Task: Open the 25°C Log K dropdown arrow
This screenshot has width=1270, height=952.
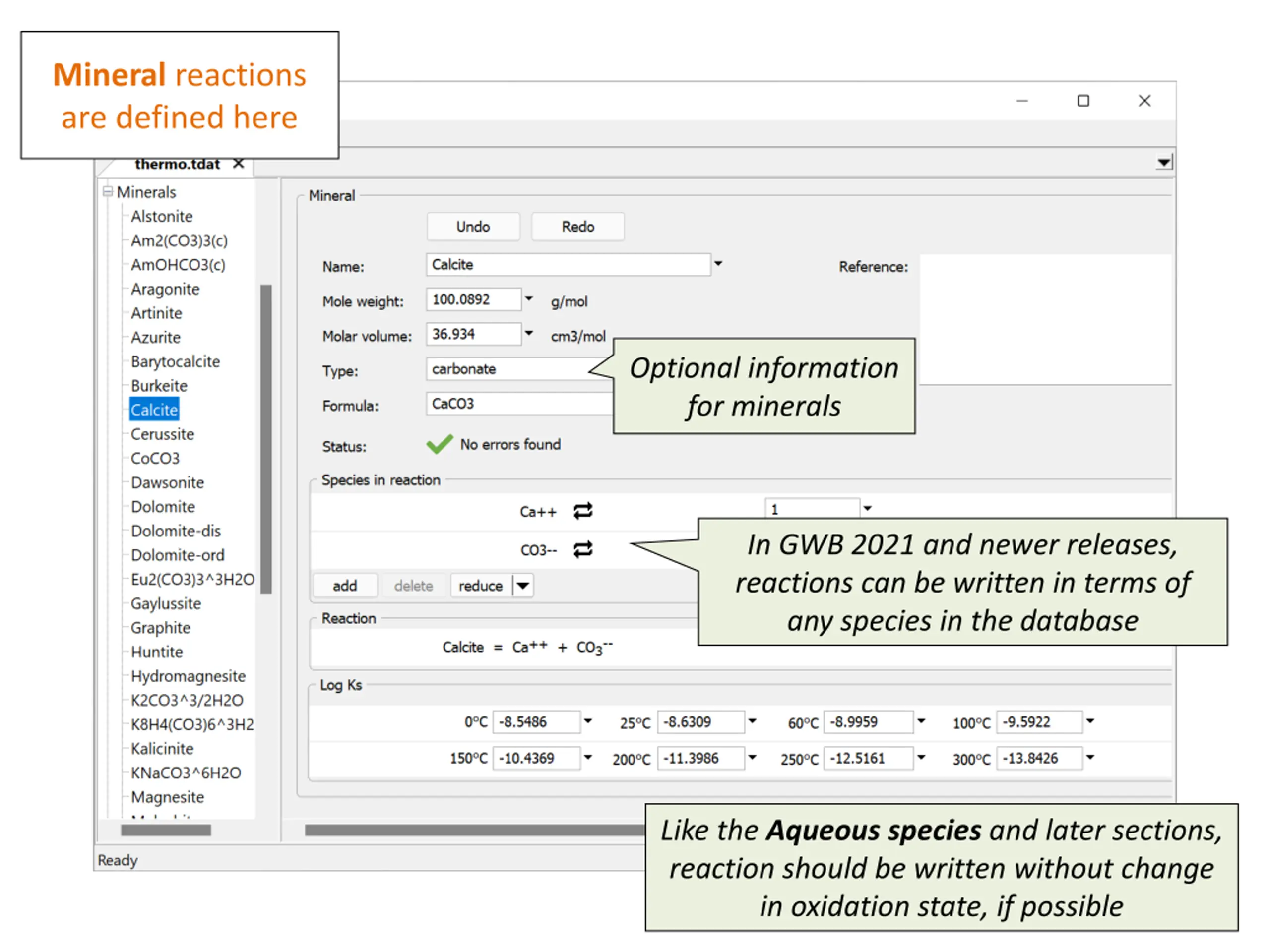Action: (x=752, y=721)
